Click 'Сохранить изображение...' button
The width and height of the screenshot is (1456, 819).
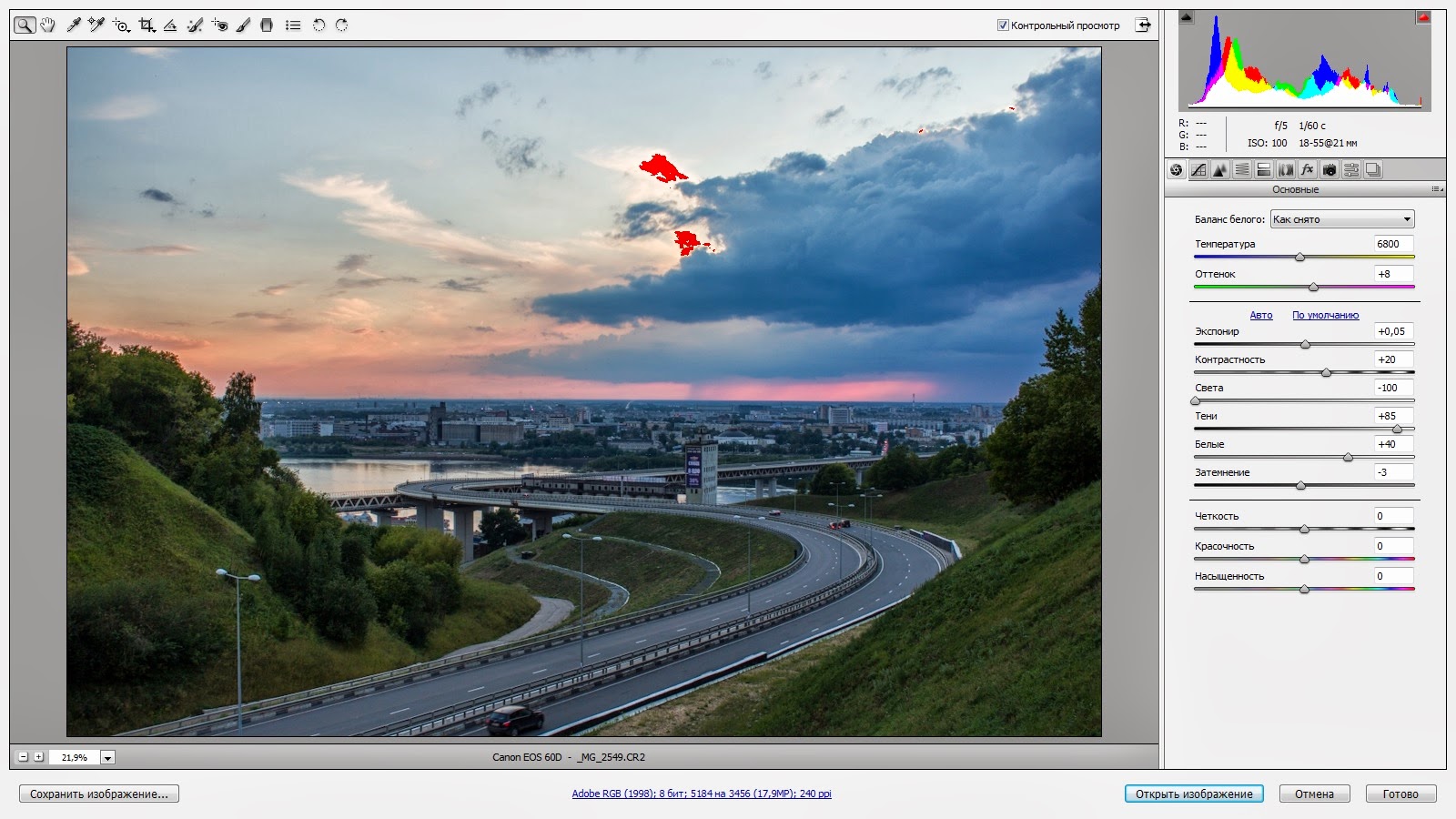coord(99,794)
